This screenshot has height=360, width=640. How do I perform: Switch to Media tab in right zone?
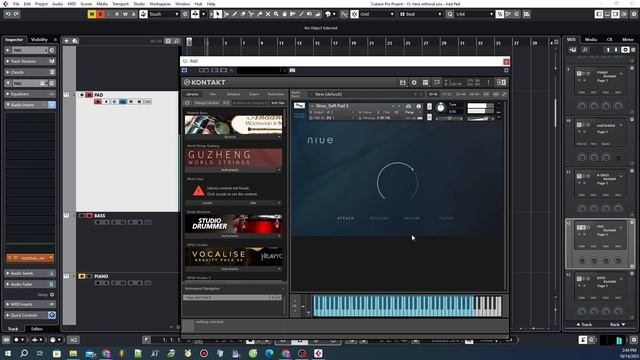591,40
